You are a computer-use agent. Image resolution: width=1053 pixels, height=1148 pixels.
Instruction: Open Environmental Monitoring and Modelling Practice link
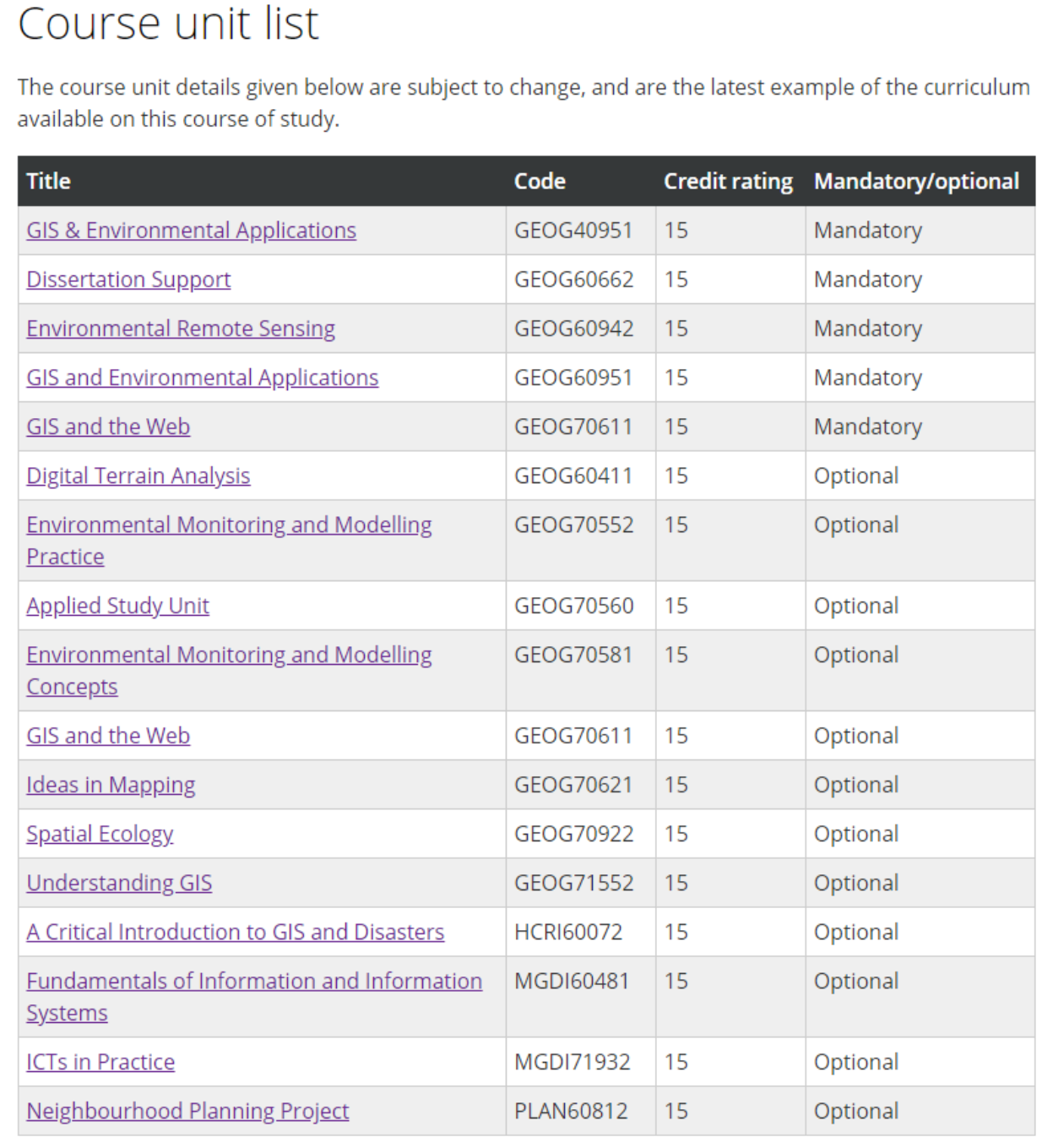229,525
